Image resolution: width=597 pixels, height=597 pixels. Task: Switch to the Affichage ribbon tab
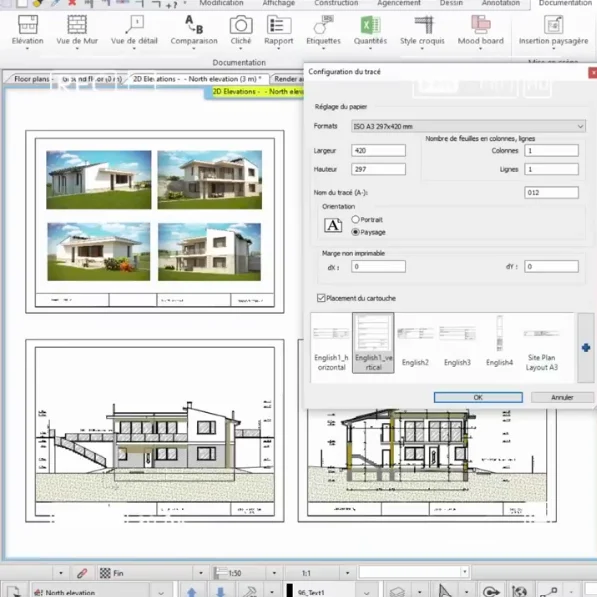pos(279,3)
